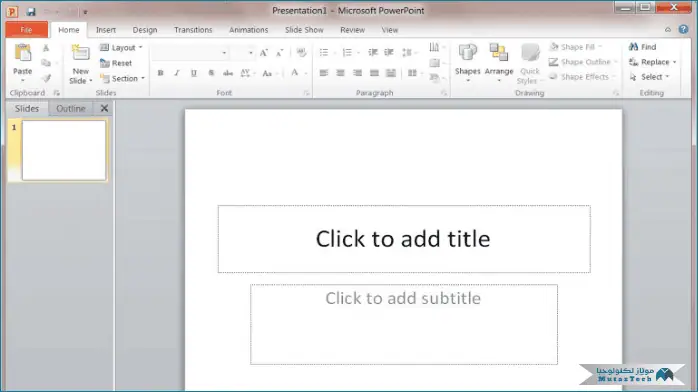Click the Shape Outline button

click(x=583, y=62)
